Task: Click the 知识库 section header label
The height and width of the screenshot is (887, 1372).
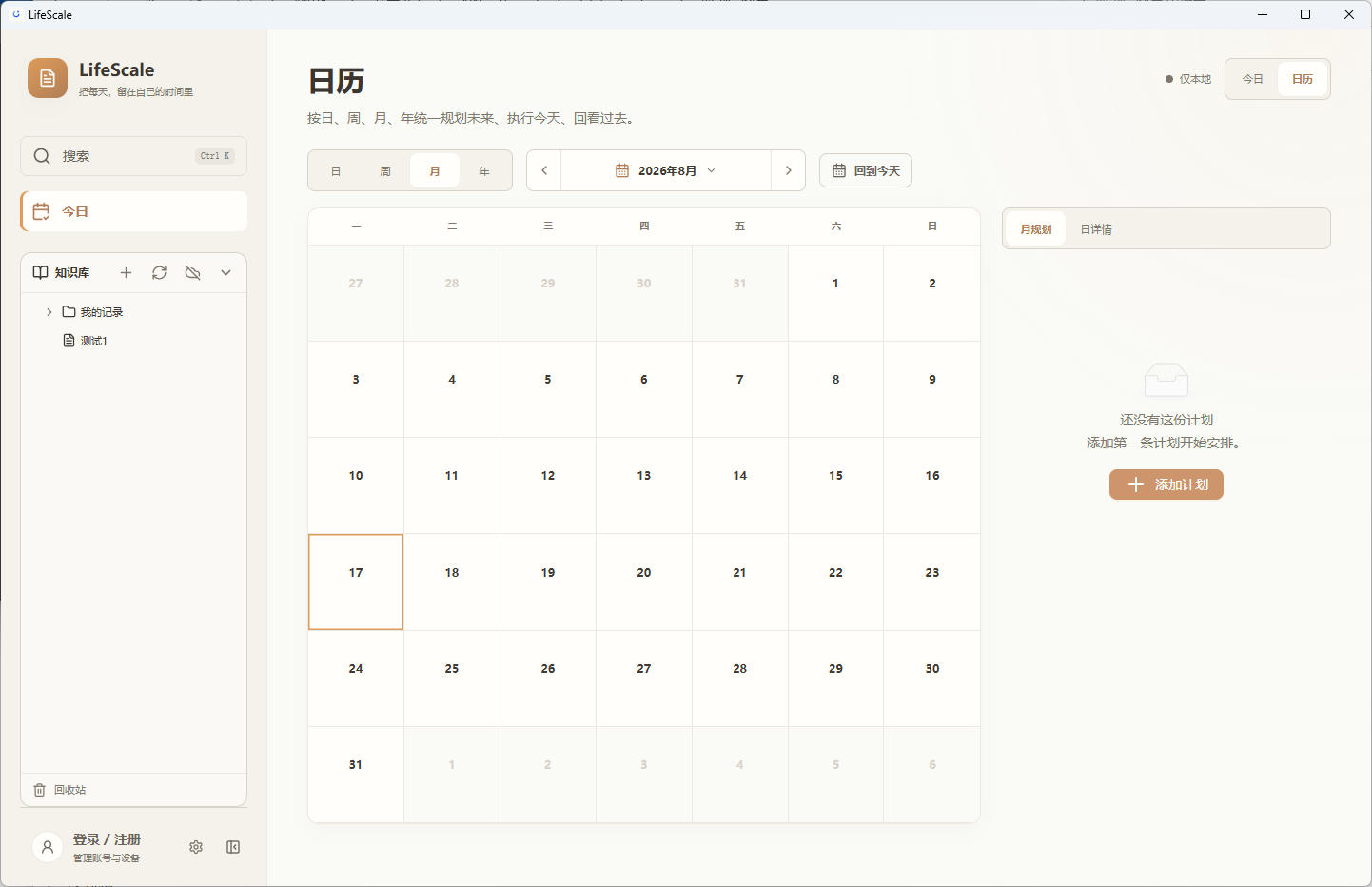Action: point(72,273)
